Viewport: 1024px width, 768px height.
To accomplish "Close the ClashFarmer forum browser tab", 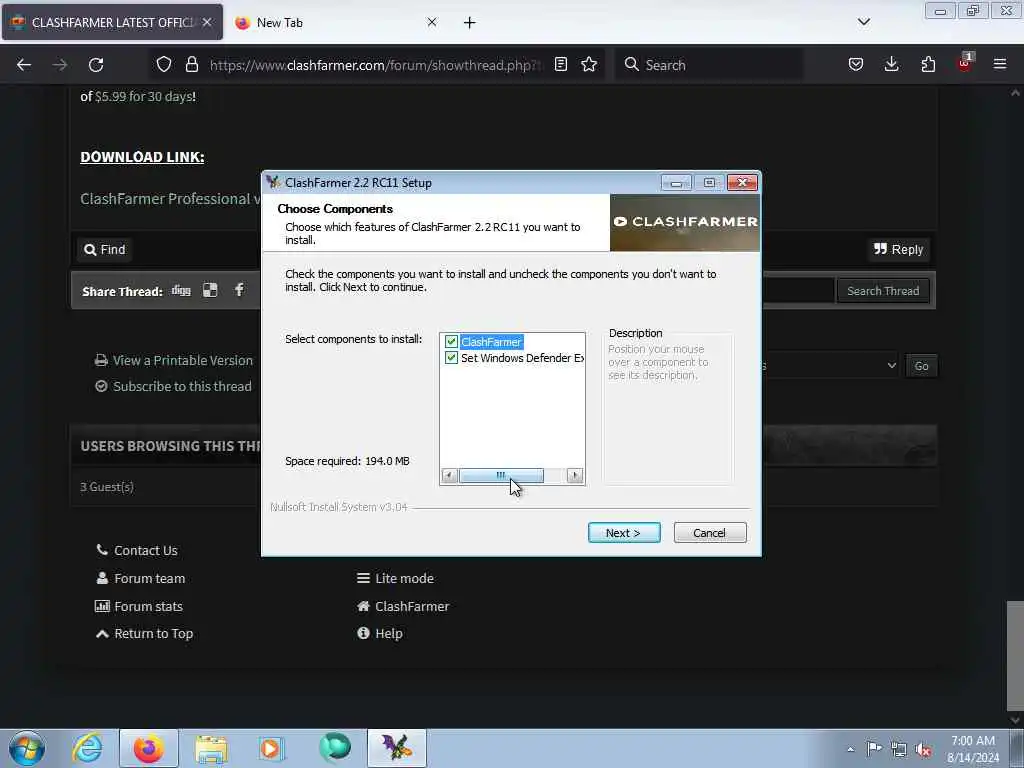I will click(x=207, y=22).
